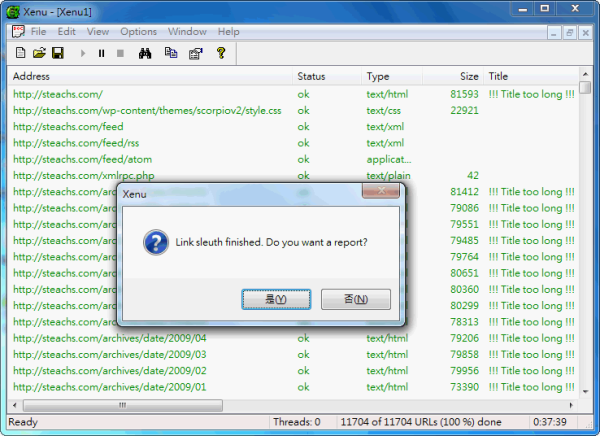This screenshot has width=600, height=436.
Task: Click the applicat... type cell
Action: tap(389, 159)
